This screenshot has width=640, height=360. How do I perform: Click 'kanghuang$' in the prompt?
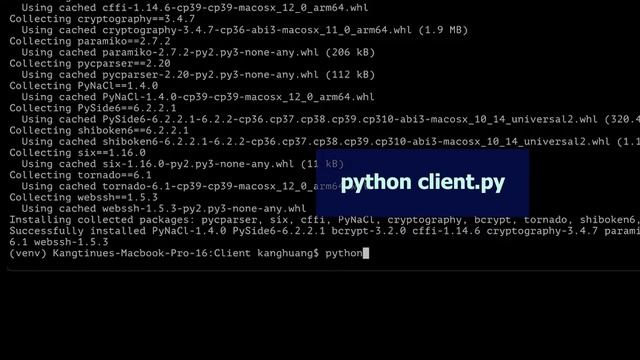pos(288,253)
